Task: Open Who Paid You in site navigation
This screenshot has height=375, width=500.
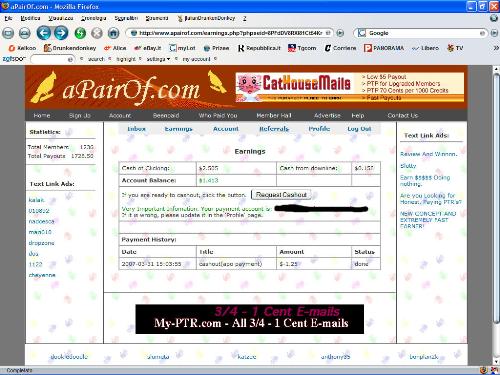Action: [x=218, y=115]
